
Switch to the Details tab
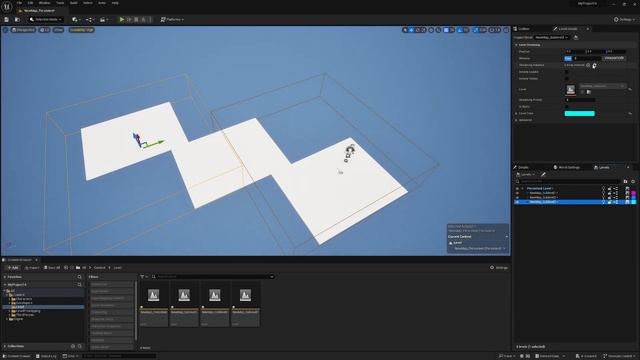pos(522,167)
